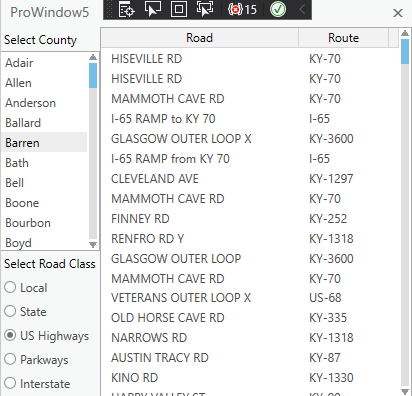
Task: Select Bath county
Action: (44, 163)
